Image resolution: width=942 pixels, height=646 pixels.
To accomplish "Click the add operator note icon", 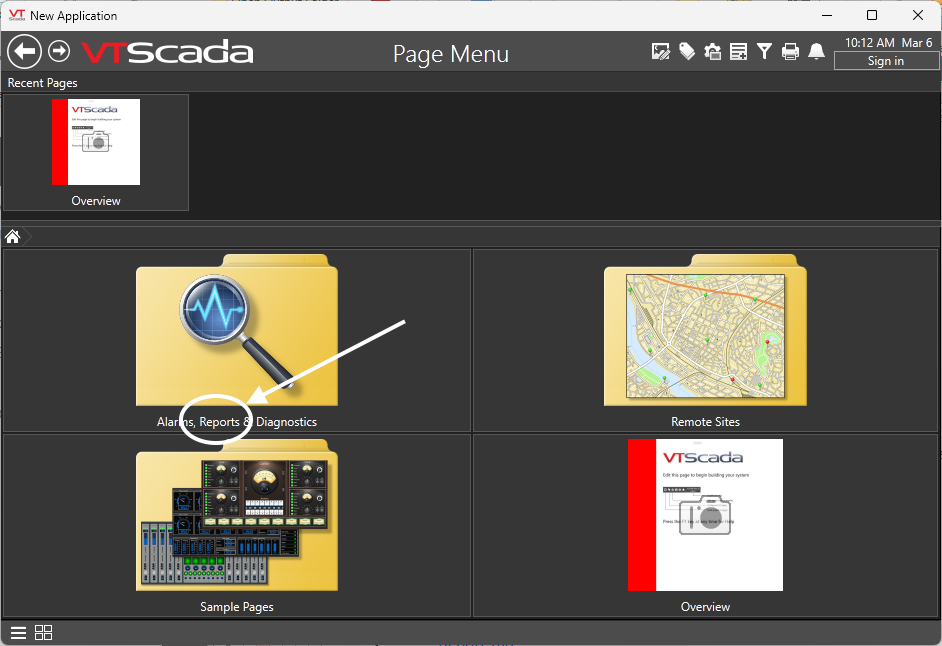I will [739, 52].
